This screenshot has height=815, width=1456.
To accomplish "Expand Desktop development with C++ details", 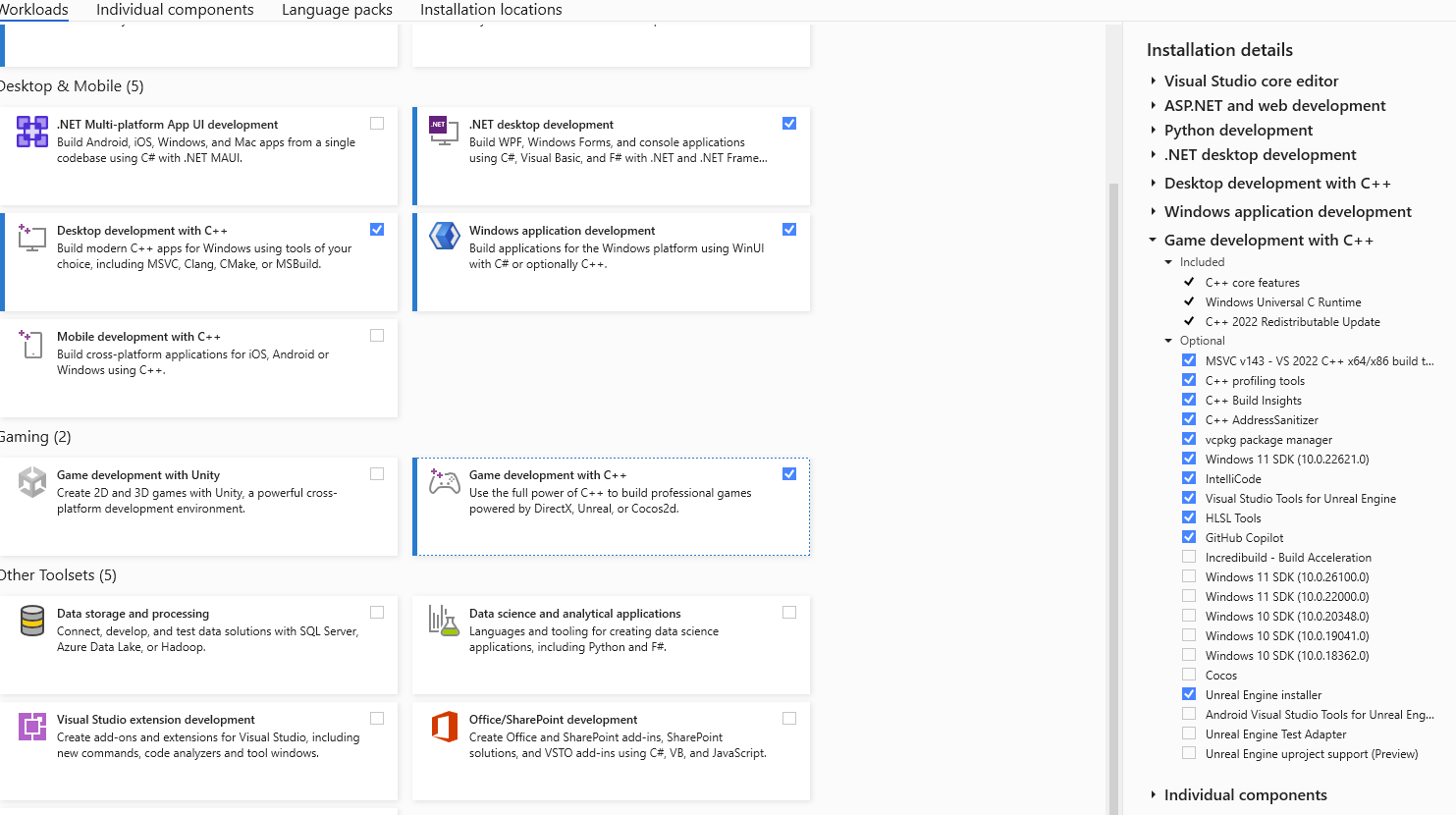I will click(x=1154, y=183).
